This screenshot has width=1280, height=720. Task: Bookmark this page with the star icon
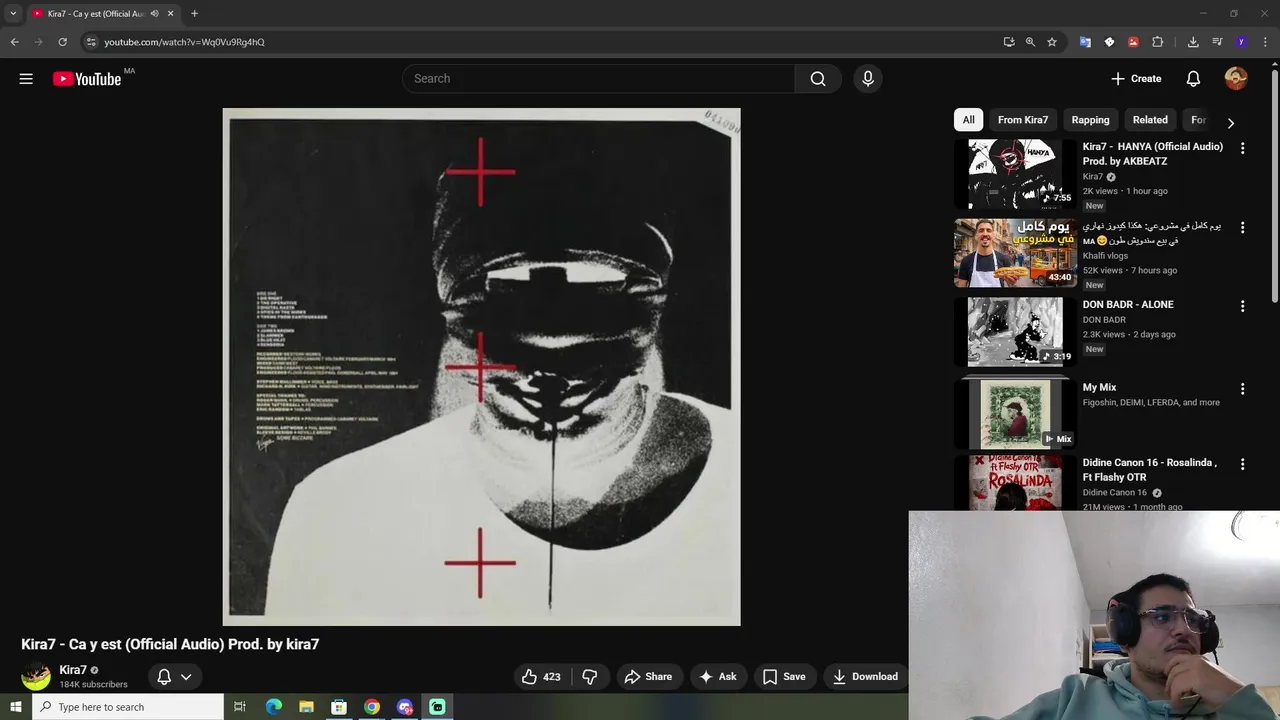1052,42
